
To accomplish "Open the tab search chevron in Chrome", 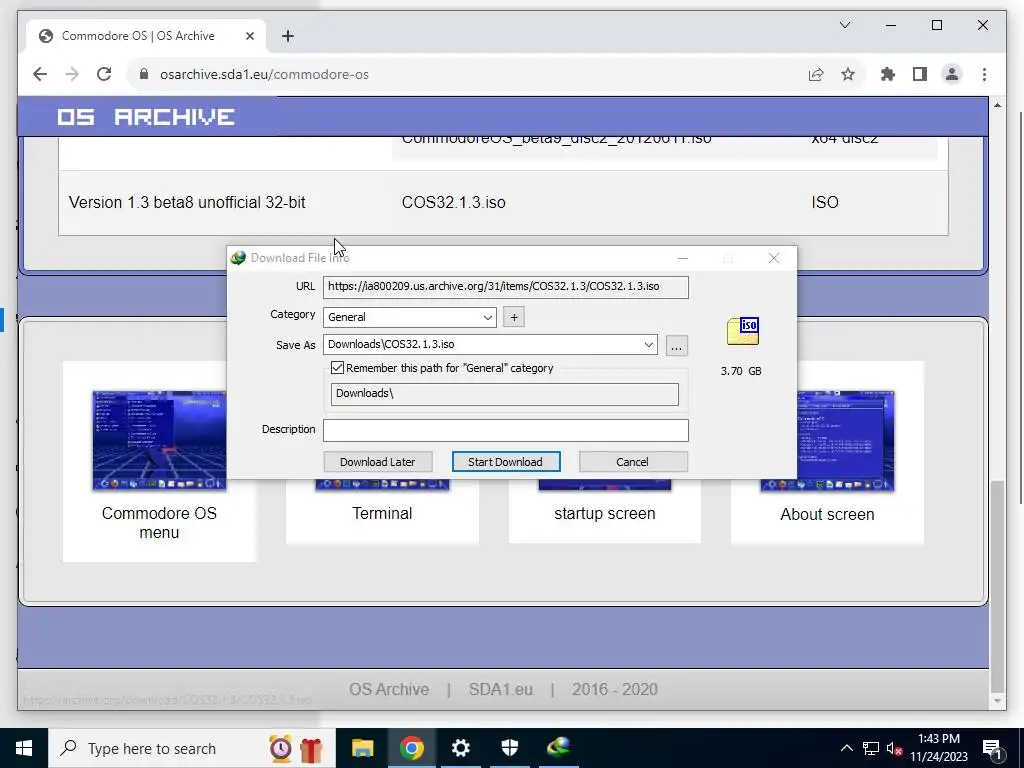I will pos(844,25).
